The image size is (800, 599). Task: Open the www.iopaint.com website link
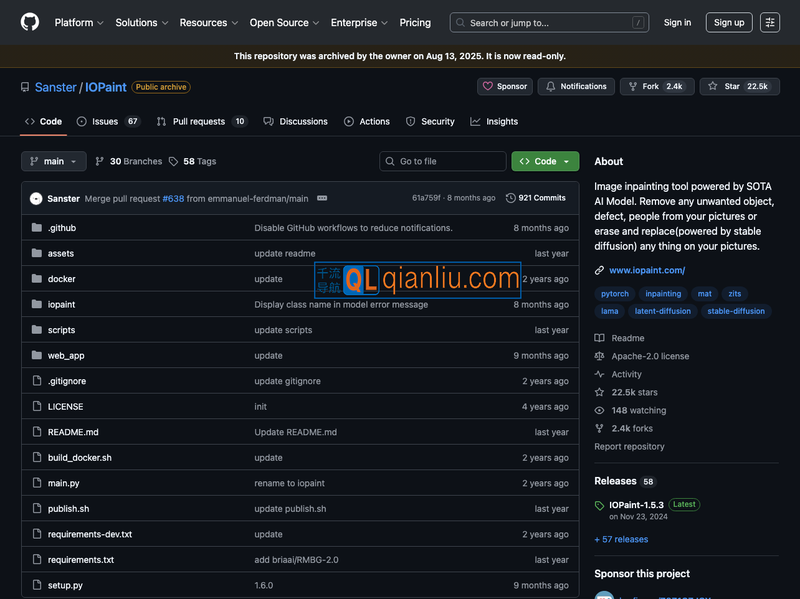tap(646, 270)
